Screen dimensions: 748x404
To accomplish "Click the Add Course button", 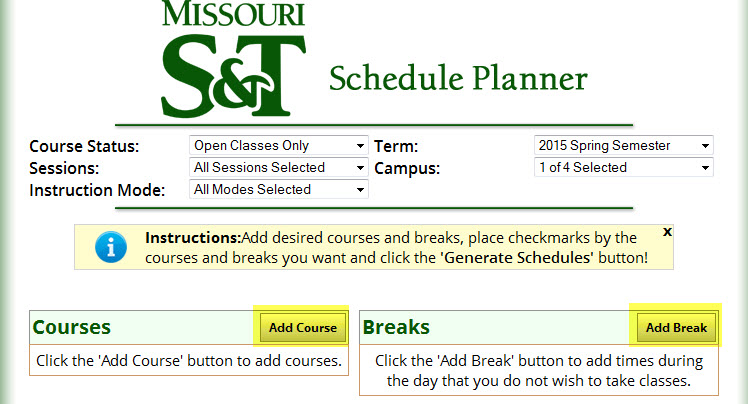I will (303, 328).
